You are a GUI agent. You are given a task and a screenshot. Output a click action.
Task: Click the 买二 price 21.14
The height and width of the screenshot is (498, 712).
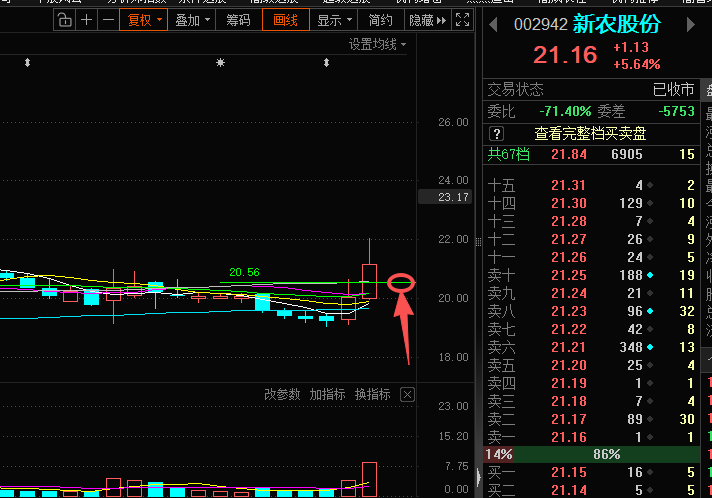(569, 490)
